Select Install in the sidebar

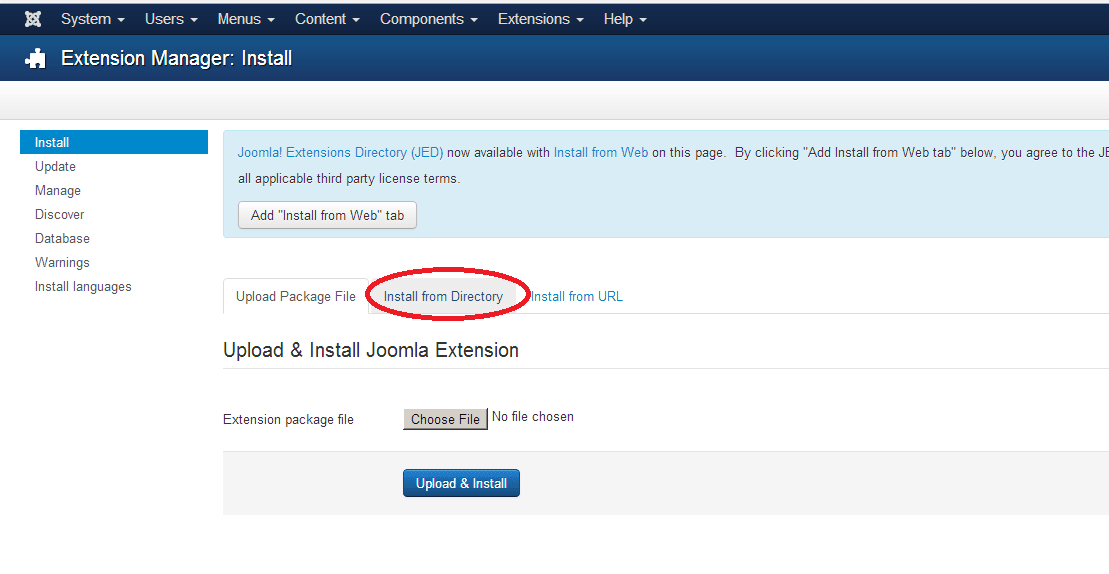click(114, 142)
